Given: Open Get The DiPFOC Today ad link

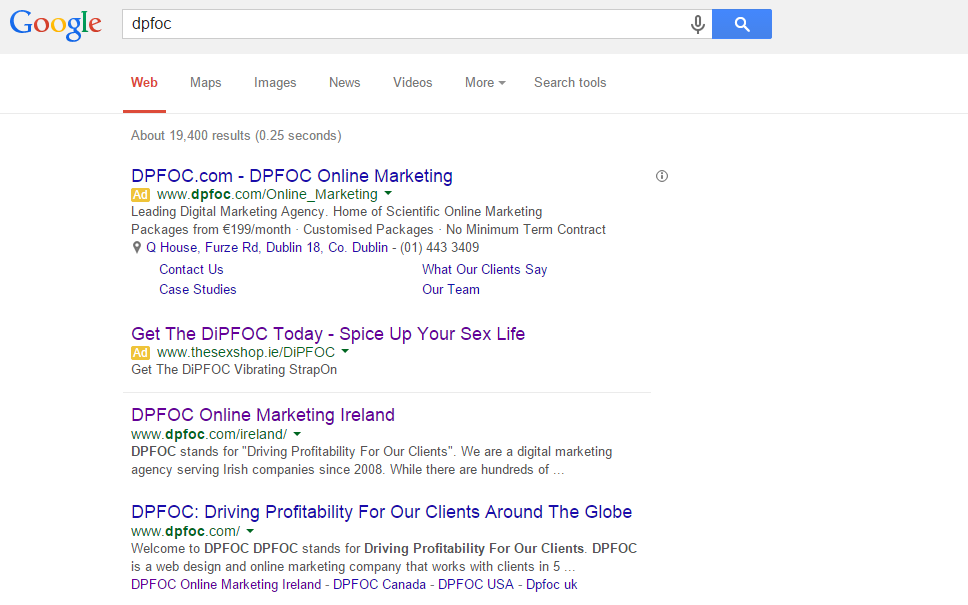Looking at the screenshot, I should 328,334.
